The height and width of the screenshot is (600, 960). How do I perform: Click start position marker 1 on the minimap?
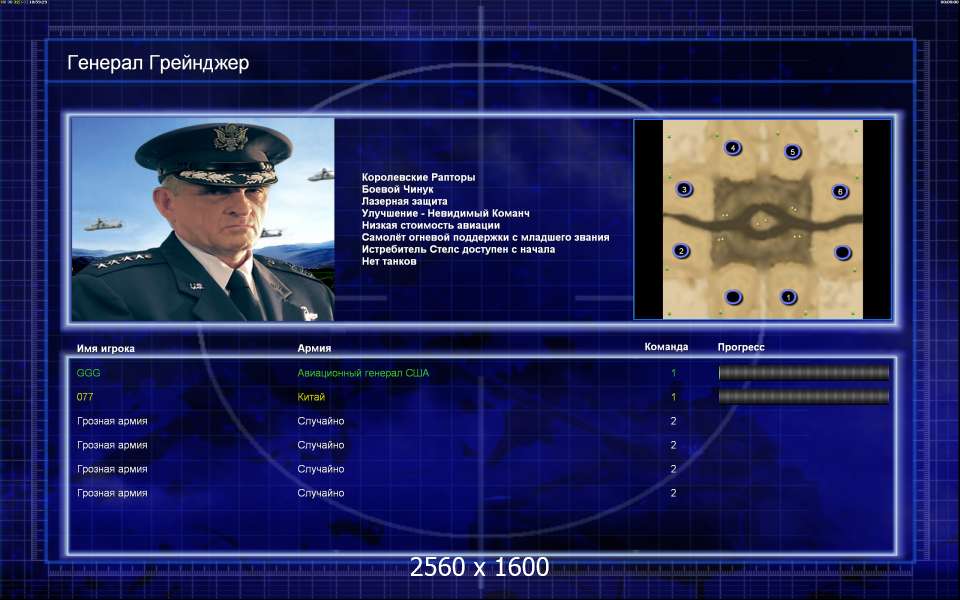click(788, 297)
